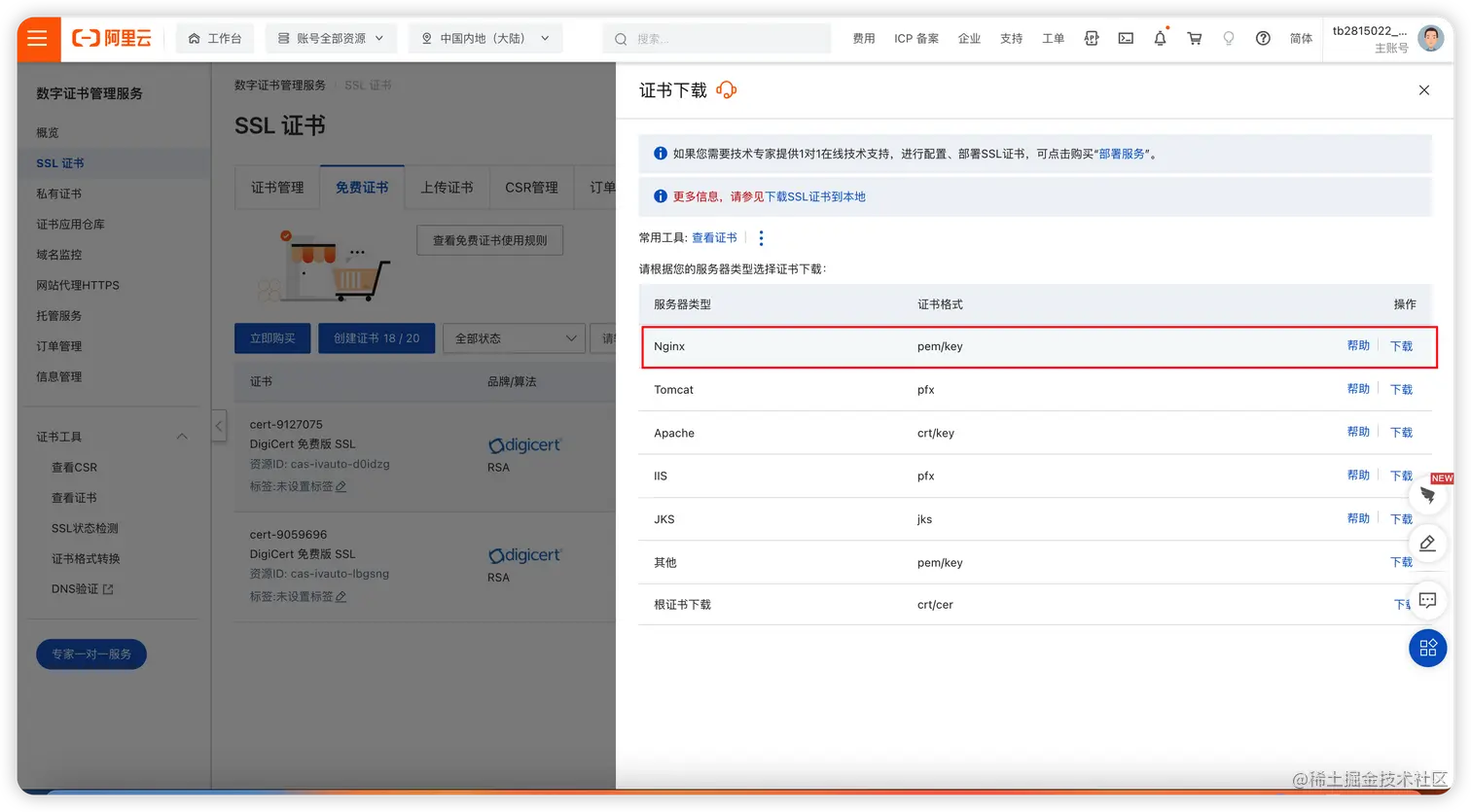Image resolution: width=1471 pixels, height=812 pixels.
Task: Open the 全部状态 status filter
Action: 515,338
